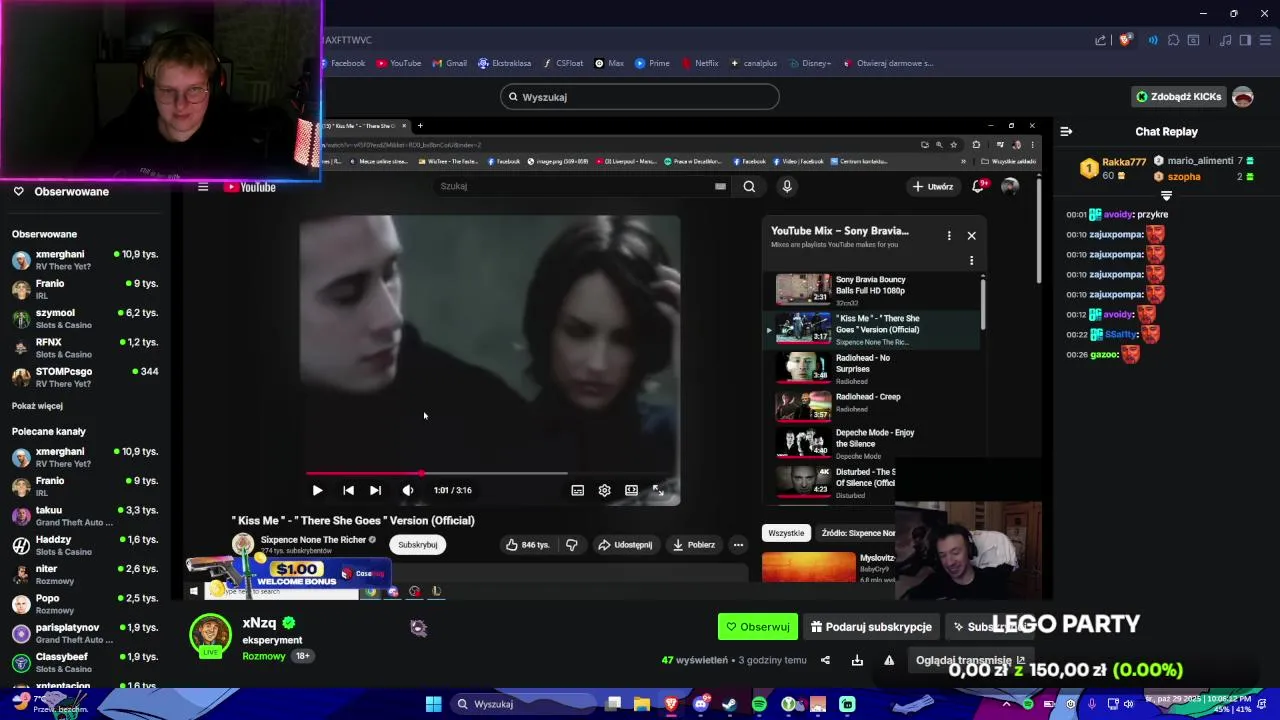Open YouTube notifications bell
Viewport: 1280px width, 720px height.
[978, 186]
